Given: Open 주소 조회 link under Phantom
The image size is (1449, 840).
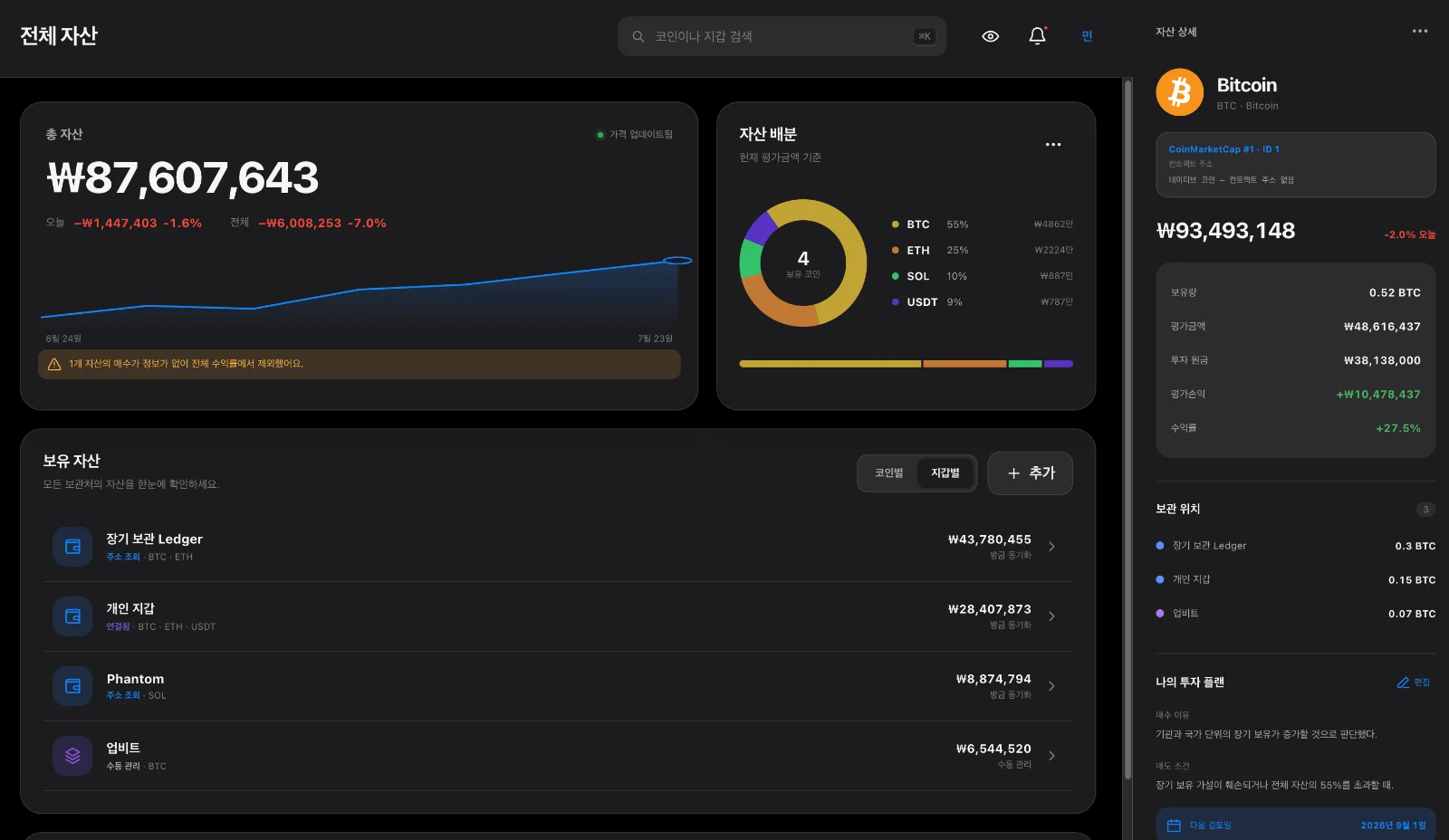Looking at the screenshot, I should pos(123,696).
